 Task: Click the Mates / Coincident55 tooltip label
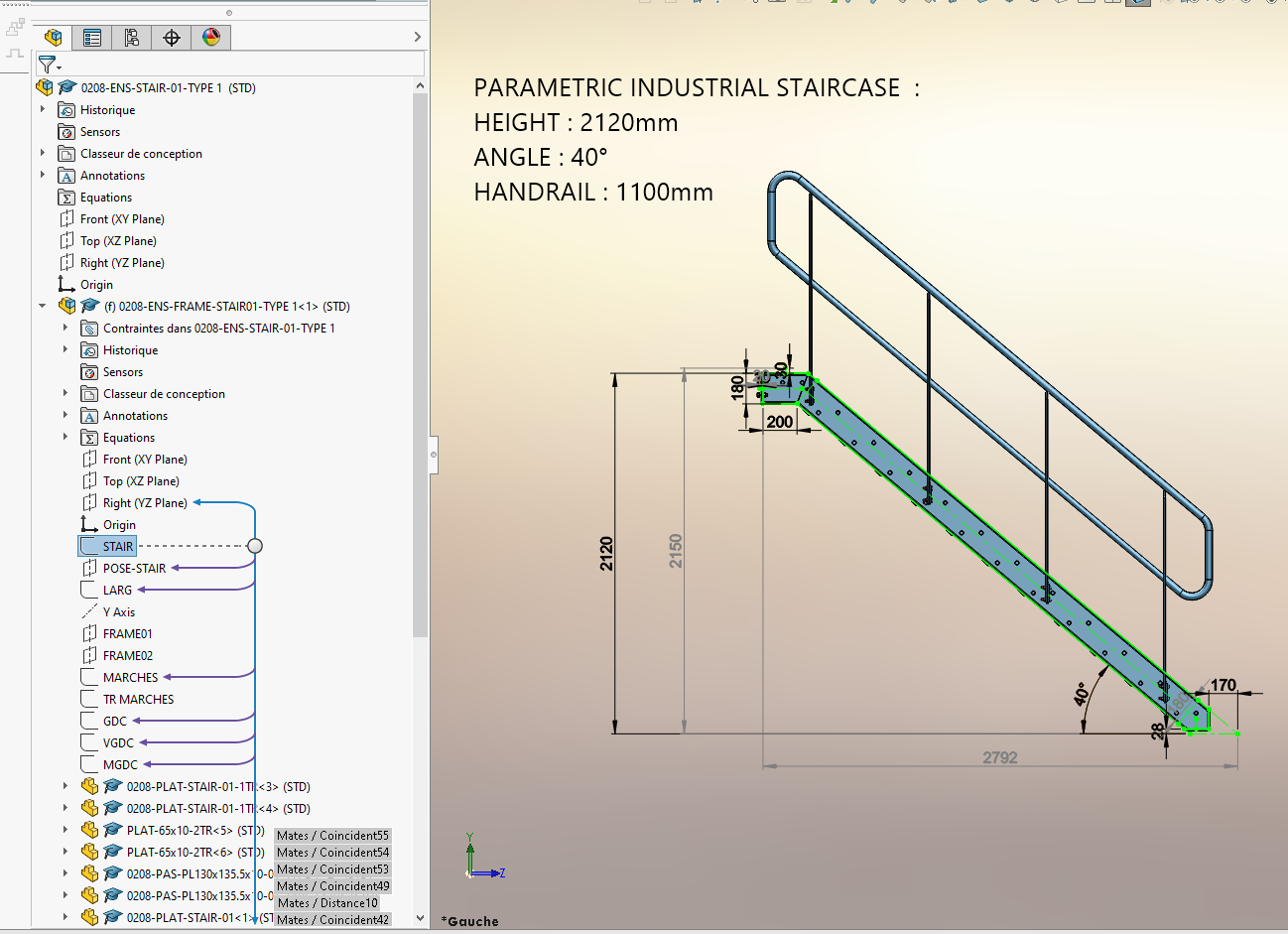(x=332, y=836)
